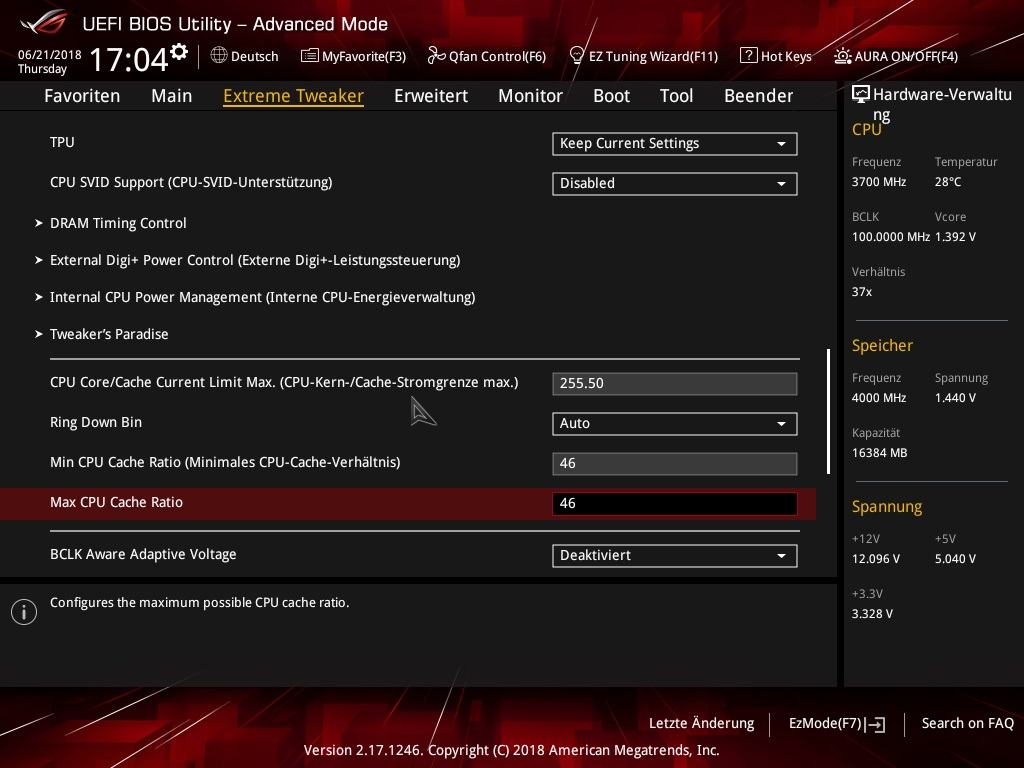The width and height of the screenshot is (1024, 768).
Task: Select the Extreme Tweaker tab
Action: [x=293, y=96]
